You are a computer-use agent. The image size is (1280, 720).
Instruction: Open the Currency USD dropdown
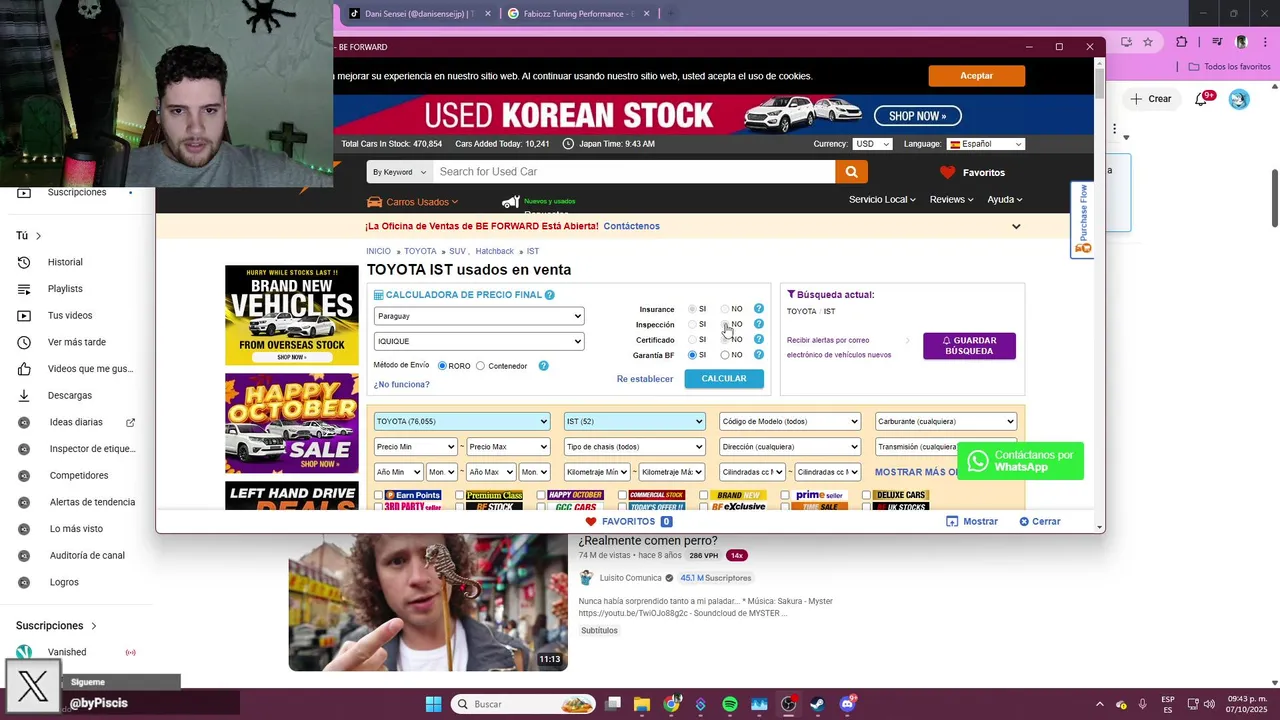point(872,144)
